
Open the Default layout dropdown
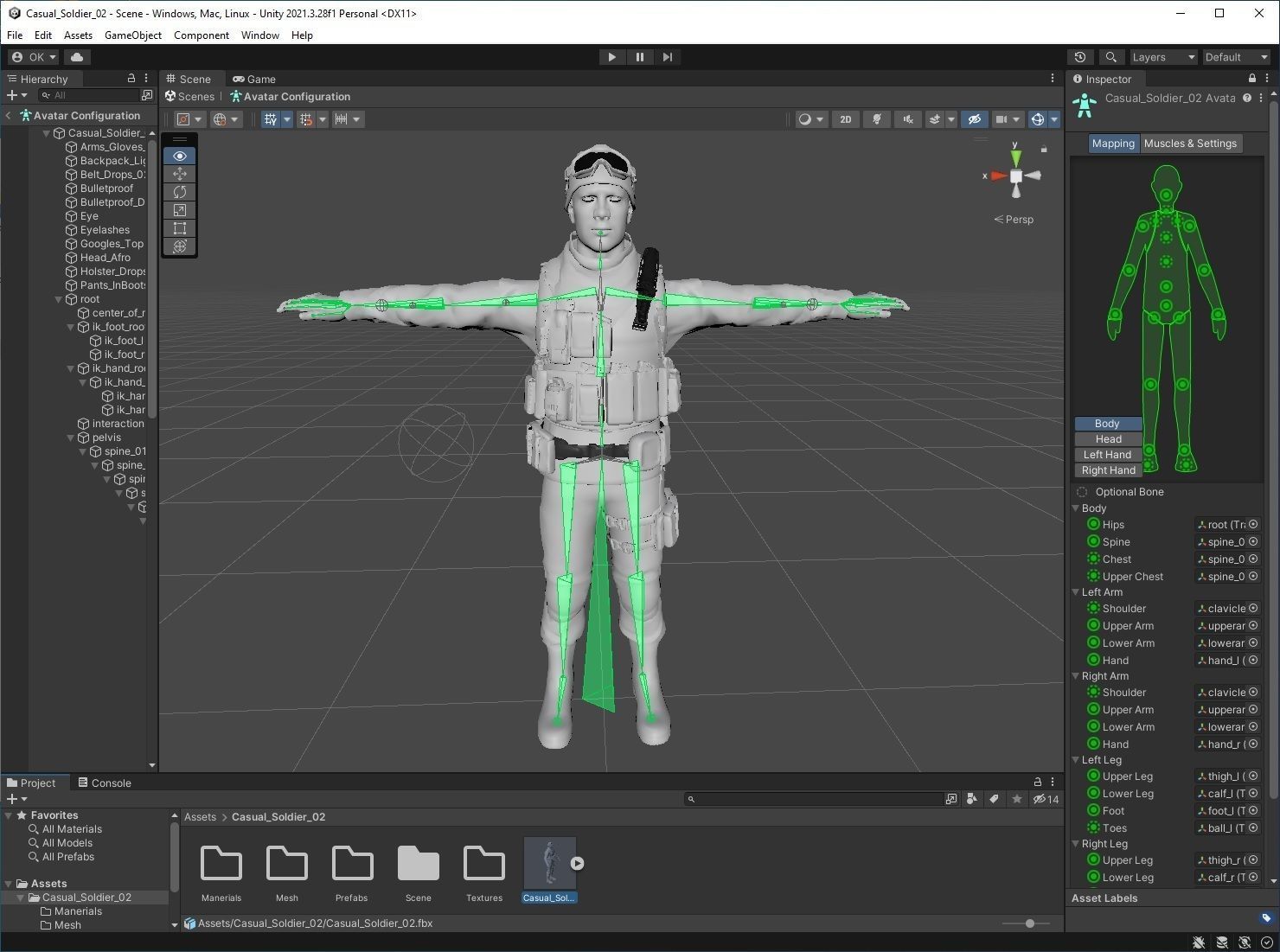point(1237,57)
